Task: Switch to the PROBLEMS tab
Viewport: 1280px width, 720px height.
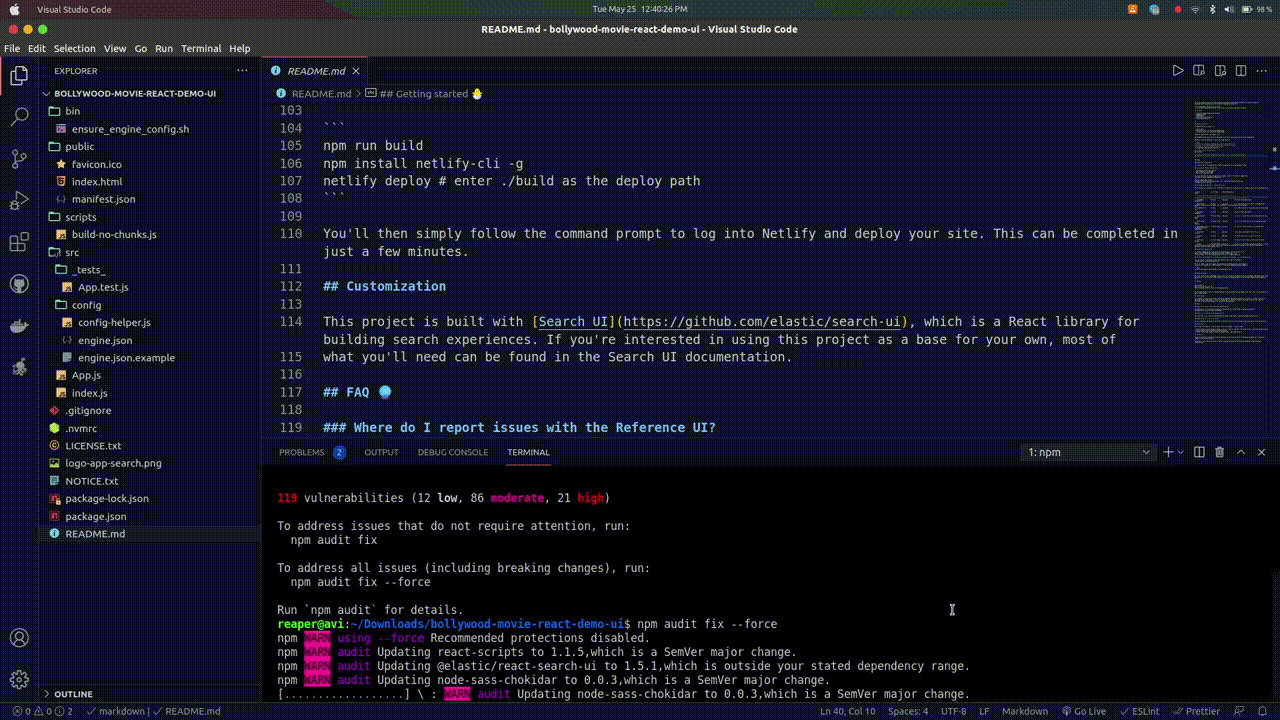Action: click(312, 452)
